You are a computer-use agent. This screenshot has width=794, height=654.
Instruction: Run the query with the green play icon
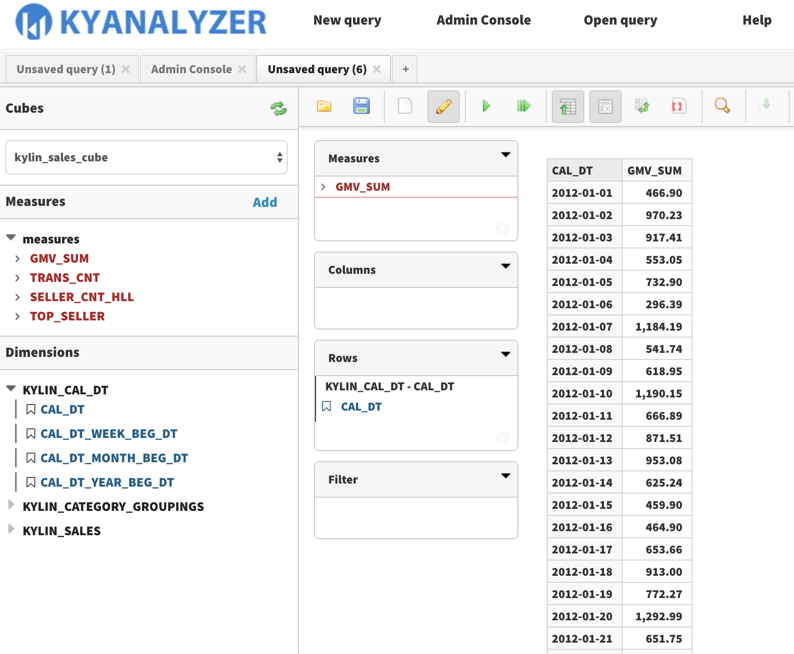point(486,106)
